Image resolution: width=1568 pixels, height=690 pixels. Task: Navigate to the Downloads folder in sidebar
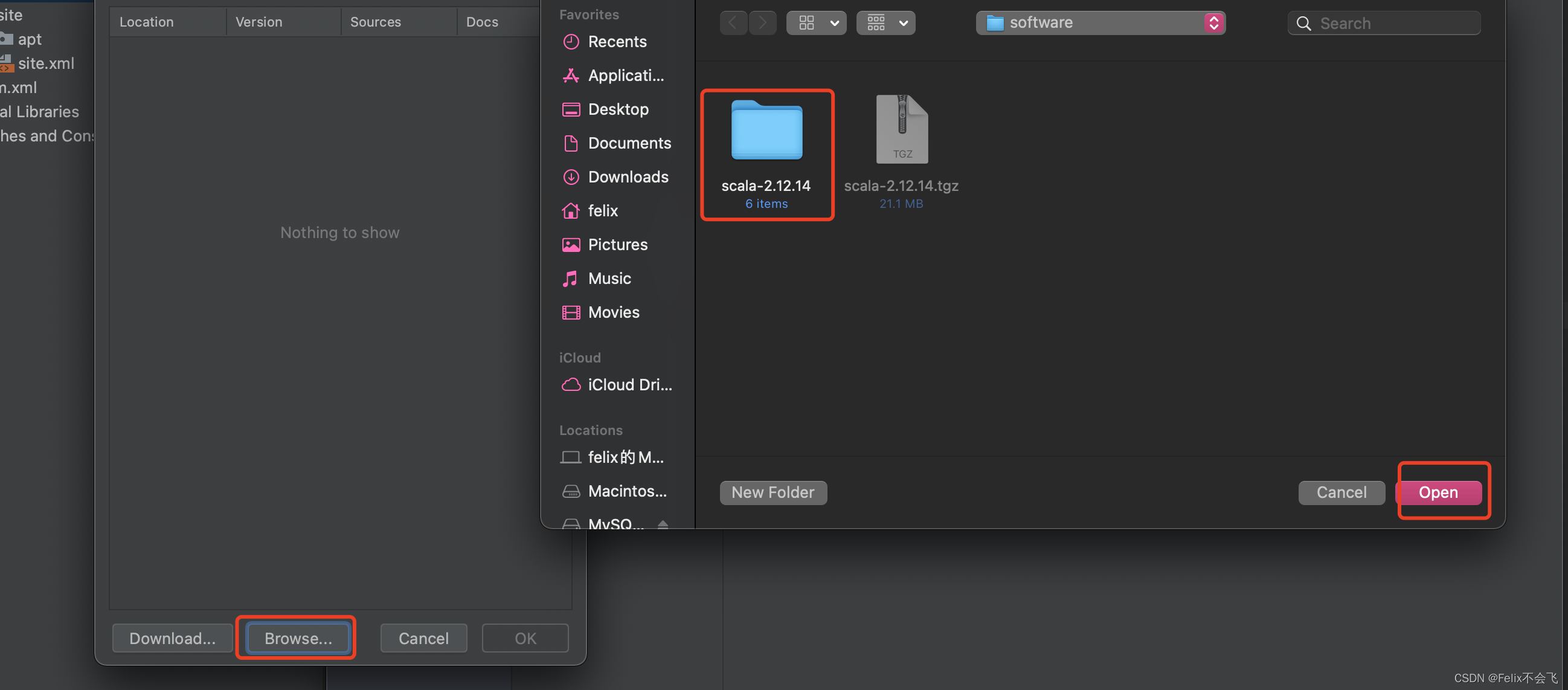(x=628, y=176)
